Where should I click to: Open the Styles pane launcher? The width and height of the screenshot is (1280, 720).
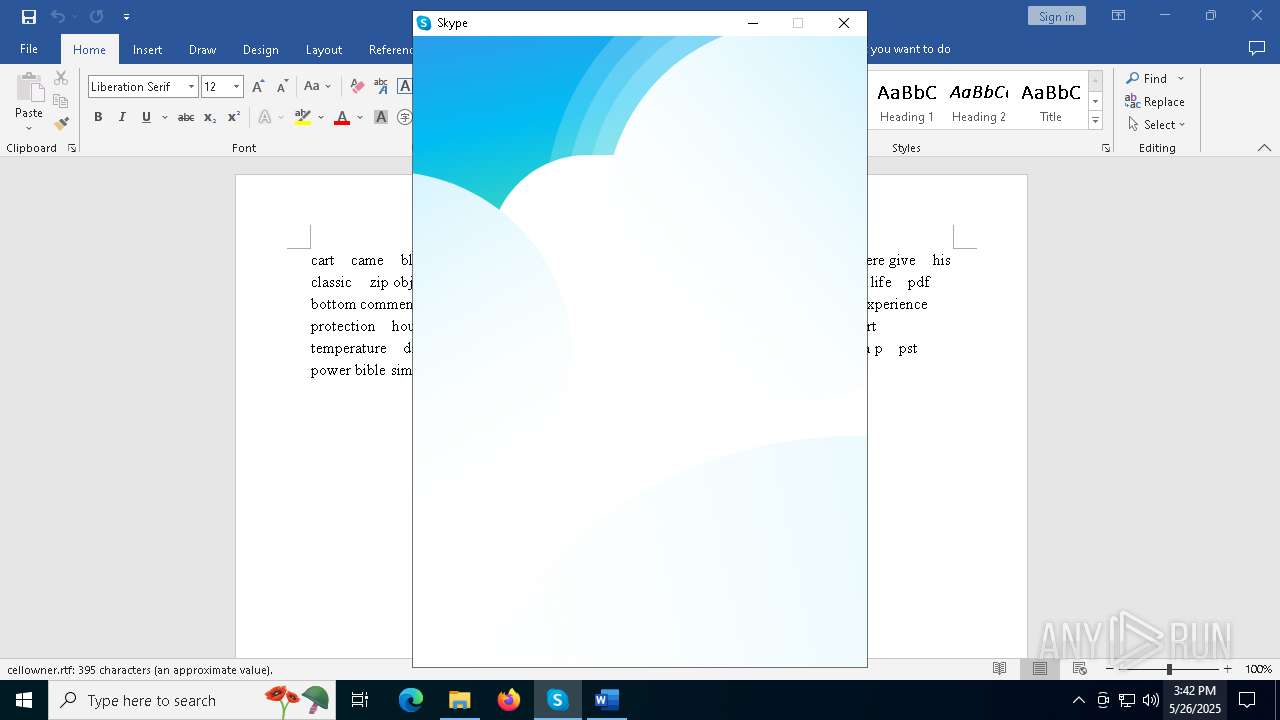click(x=1106, y=148)
